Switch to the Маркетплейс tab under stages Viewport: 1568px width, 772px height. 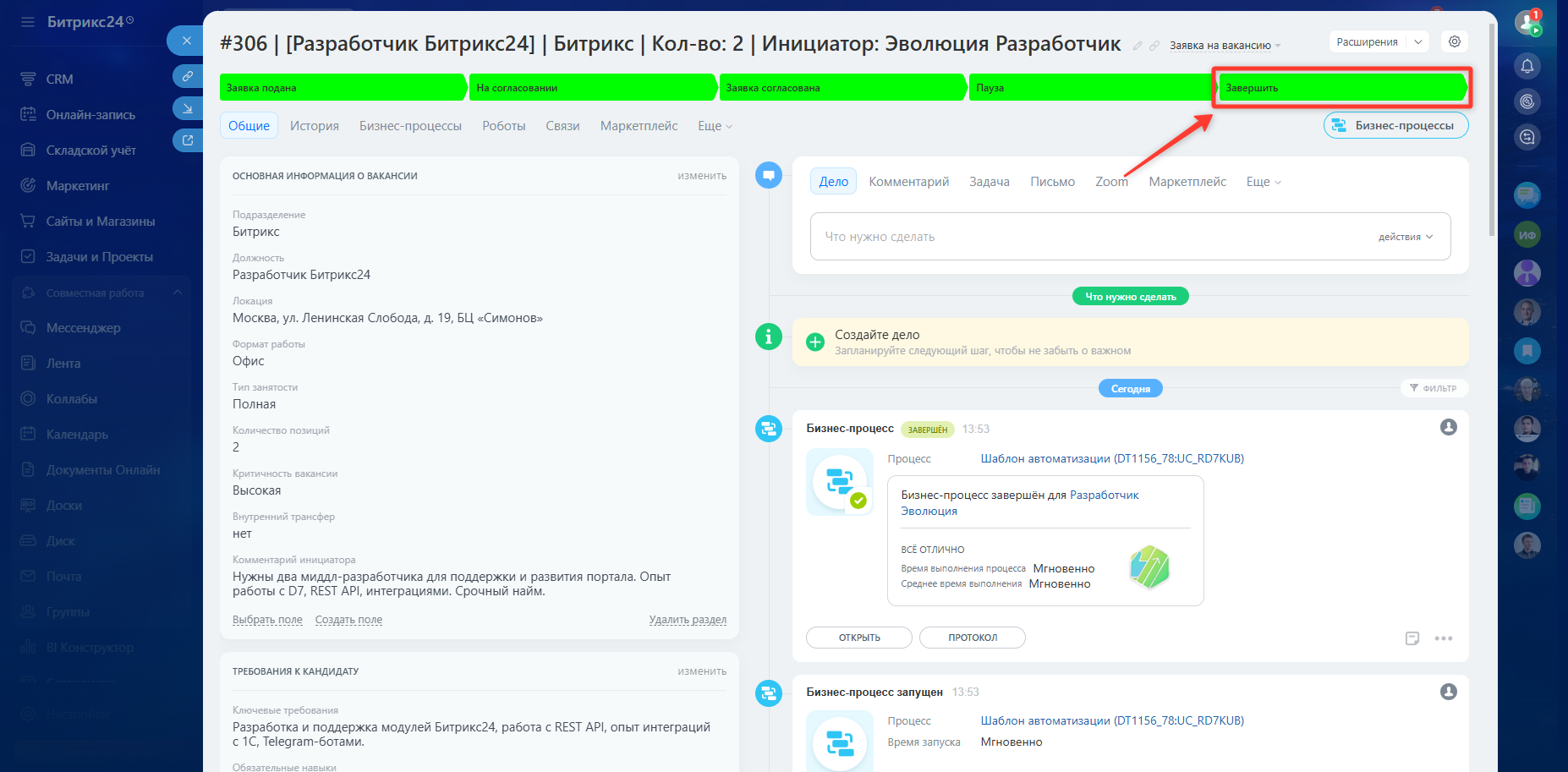click(639, 126)
